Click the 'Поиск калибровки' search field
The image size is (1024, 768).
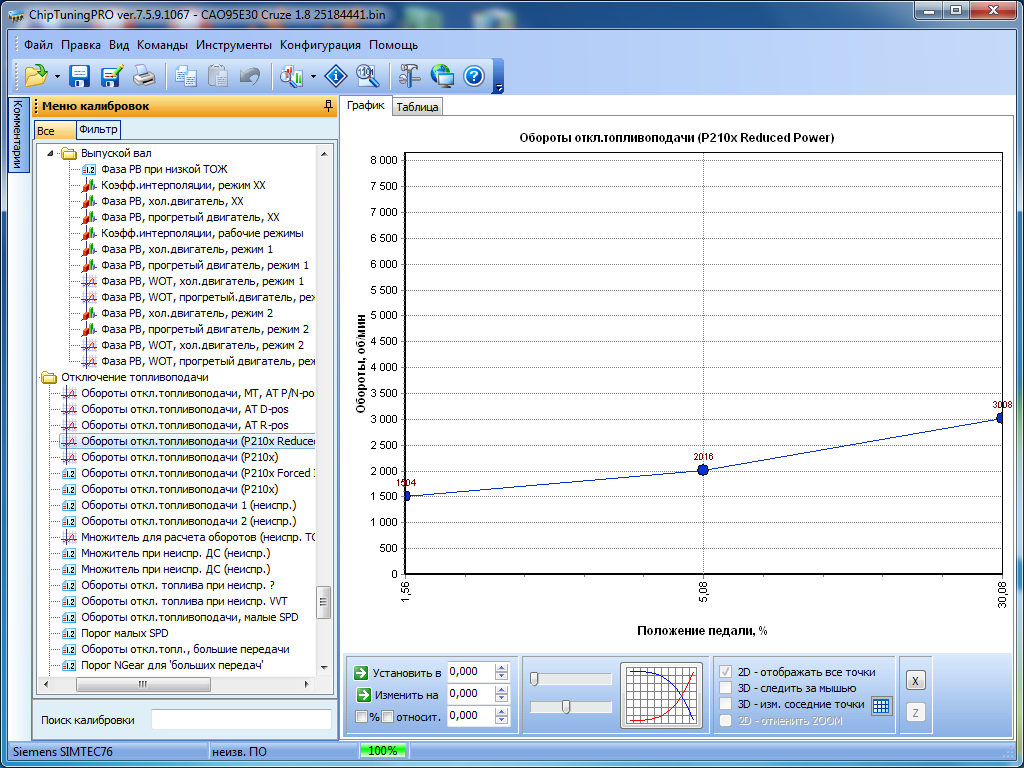click(x=240, y=720)
